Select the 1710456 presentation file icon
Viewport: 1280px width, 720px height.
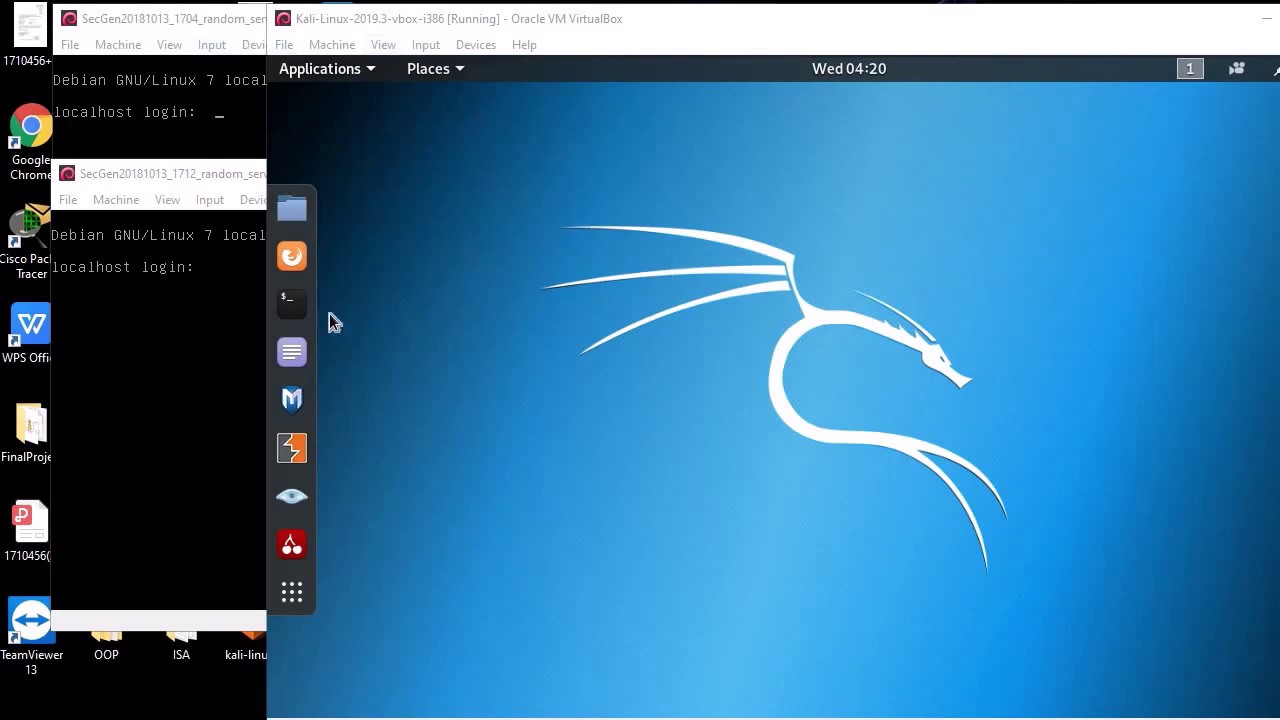point(29,531)
